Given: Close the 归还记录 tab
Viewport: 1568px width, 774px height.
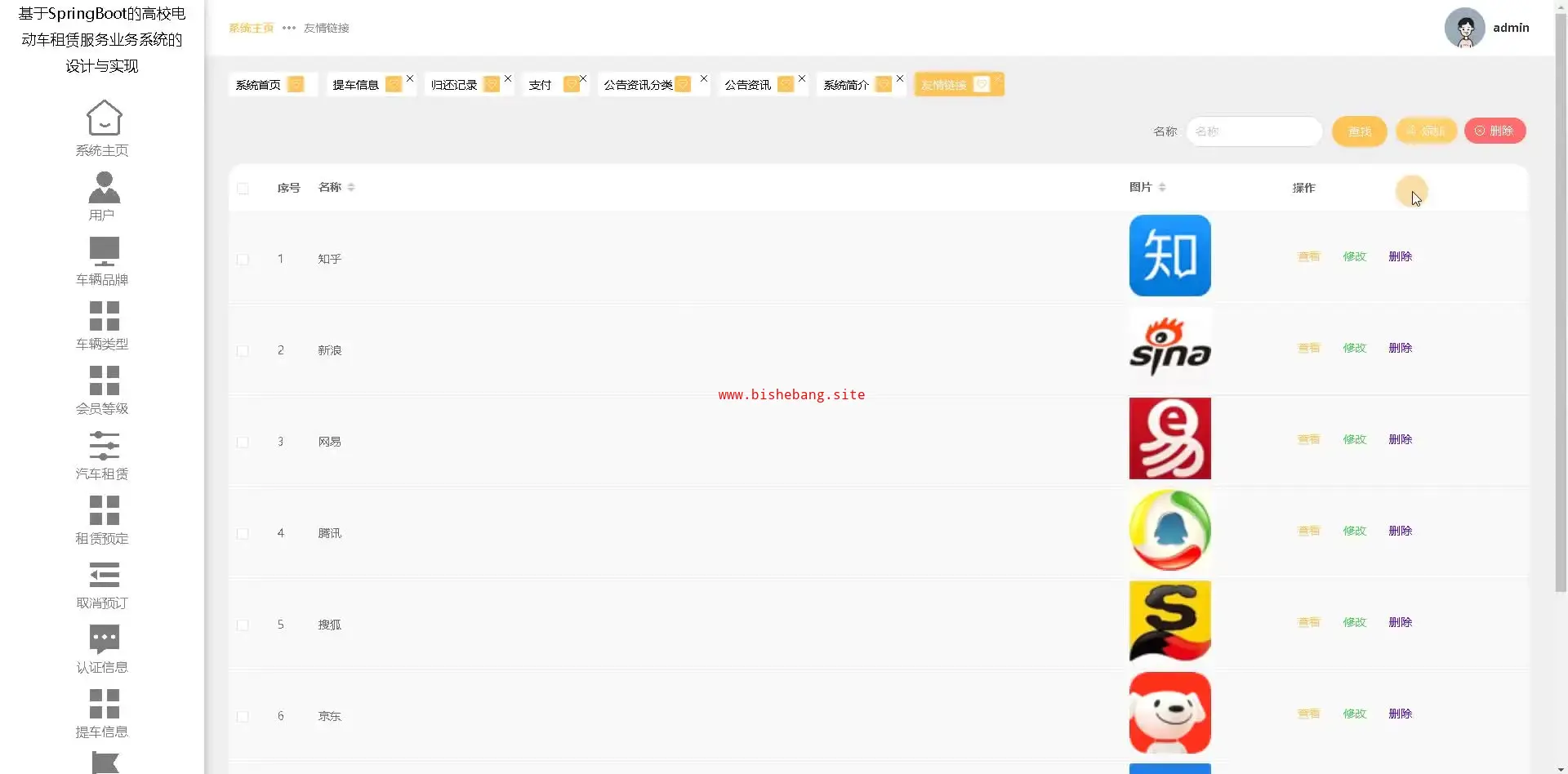Looking at the screenshot, I should click(x=508, y=78).
